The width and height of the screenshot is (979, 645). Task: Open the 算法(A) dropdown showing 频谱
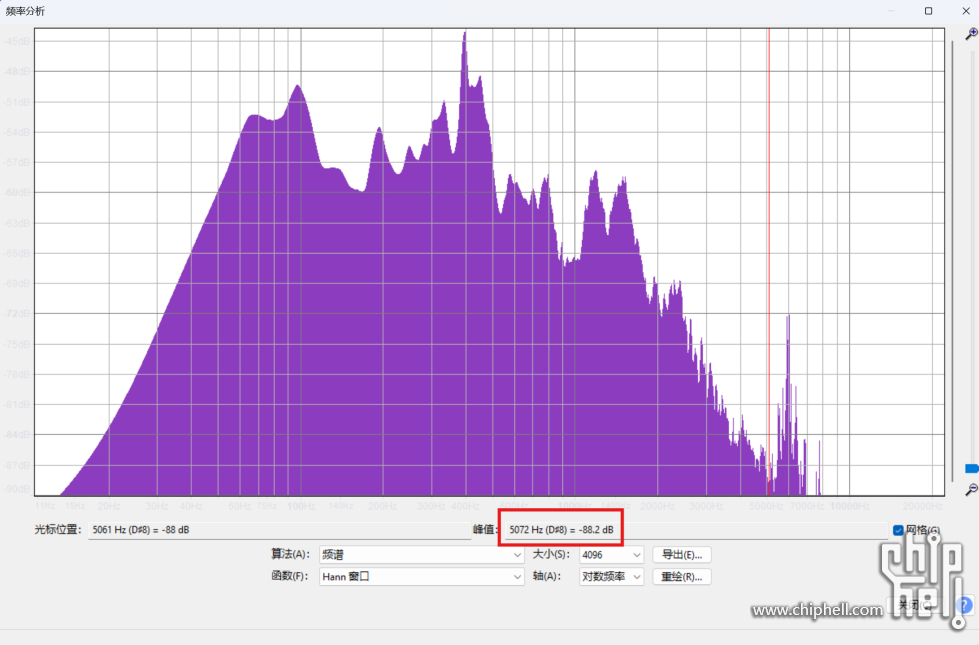tap(421, 554)
